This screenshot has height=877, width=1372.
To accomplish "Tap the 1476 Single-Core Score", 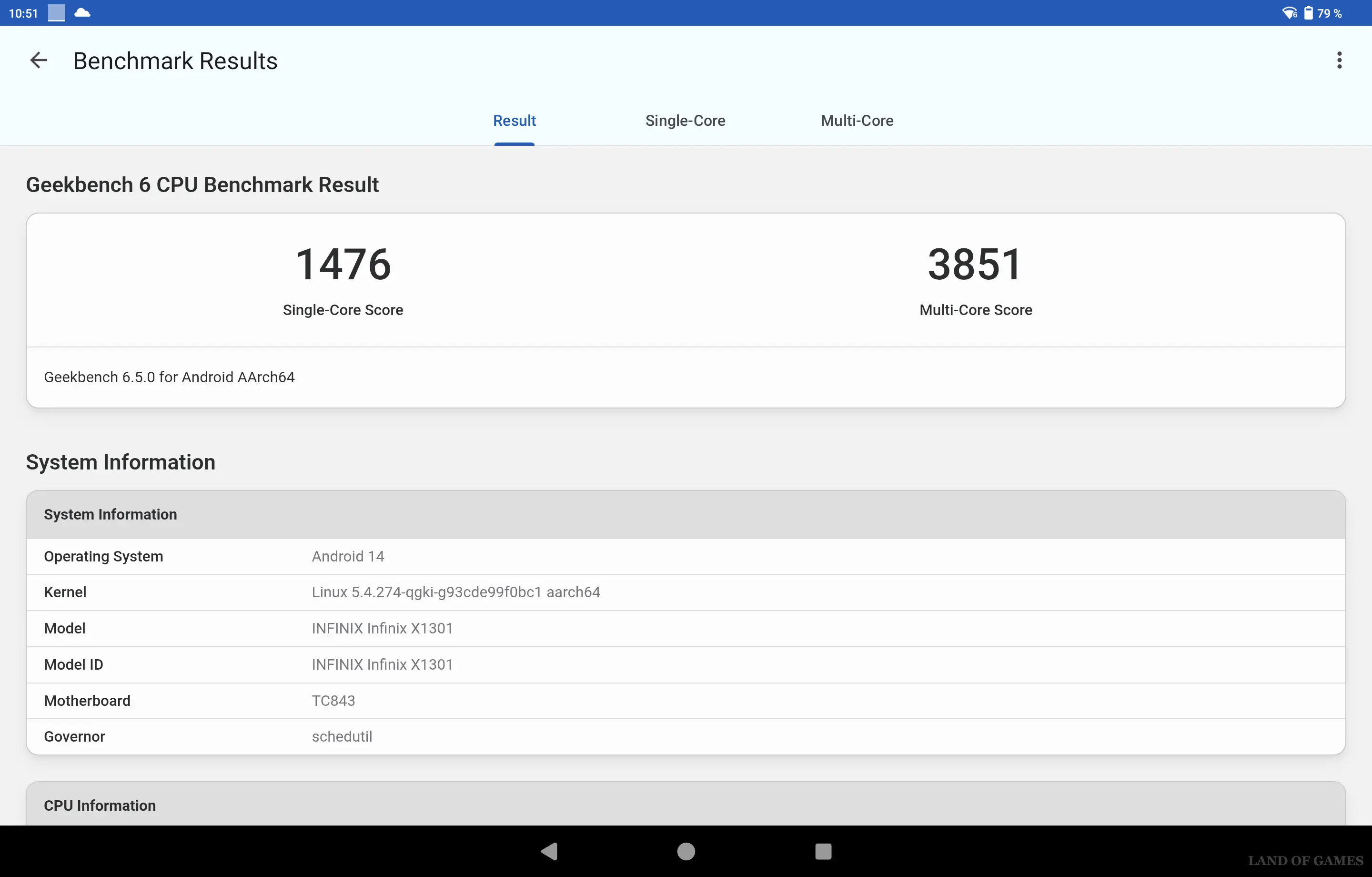I will point(343,265).
